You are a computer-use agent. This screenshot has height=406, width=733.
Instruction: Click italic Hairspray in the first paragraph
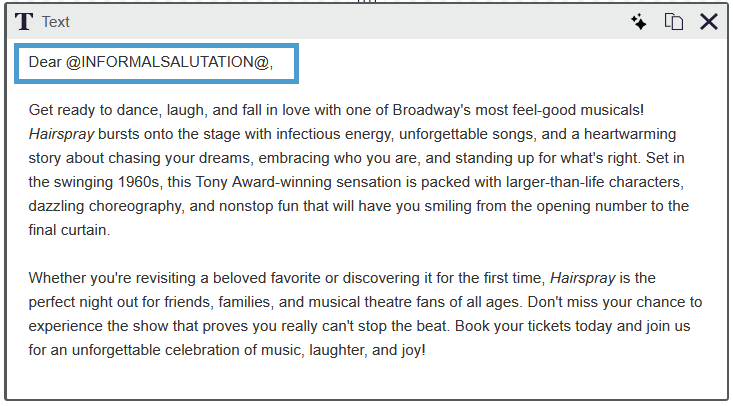(61, 134)
